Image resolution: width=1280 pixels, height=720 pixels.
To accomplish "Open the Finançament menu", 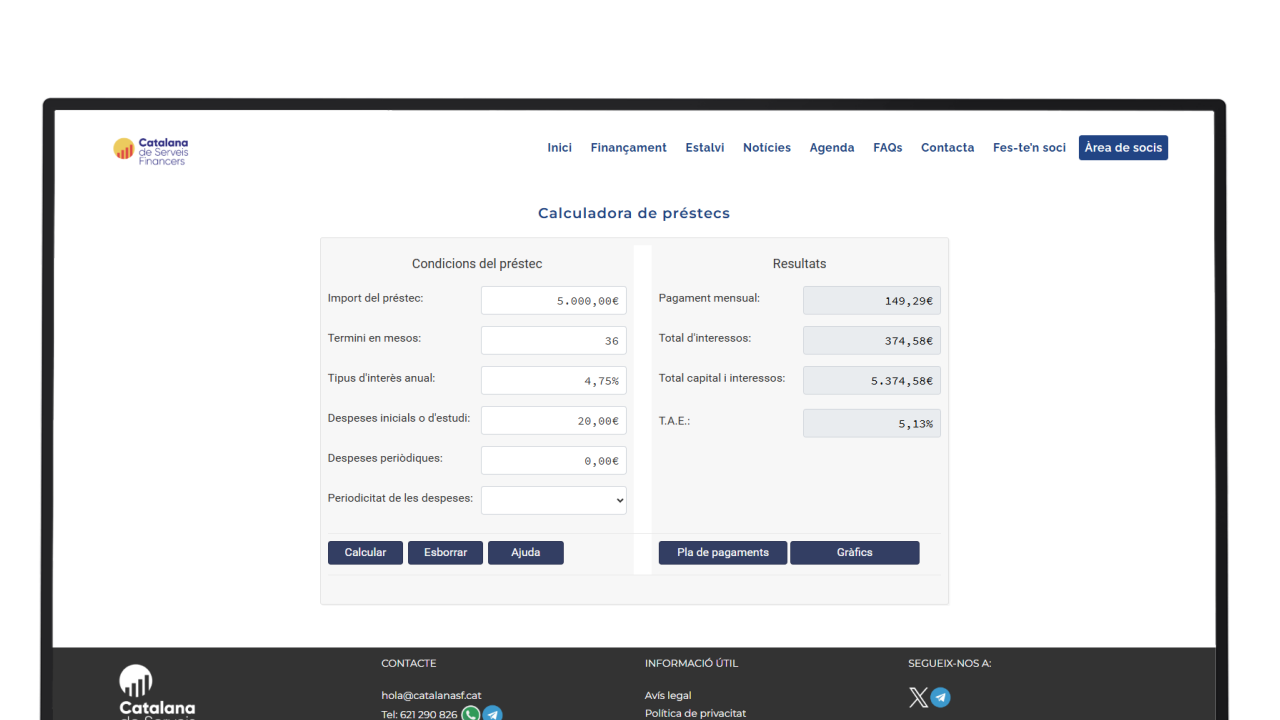I will coord(628,148).
